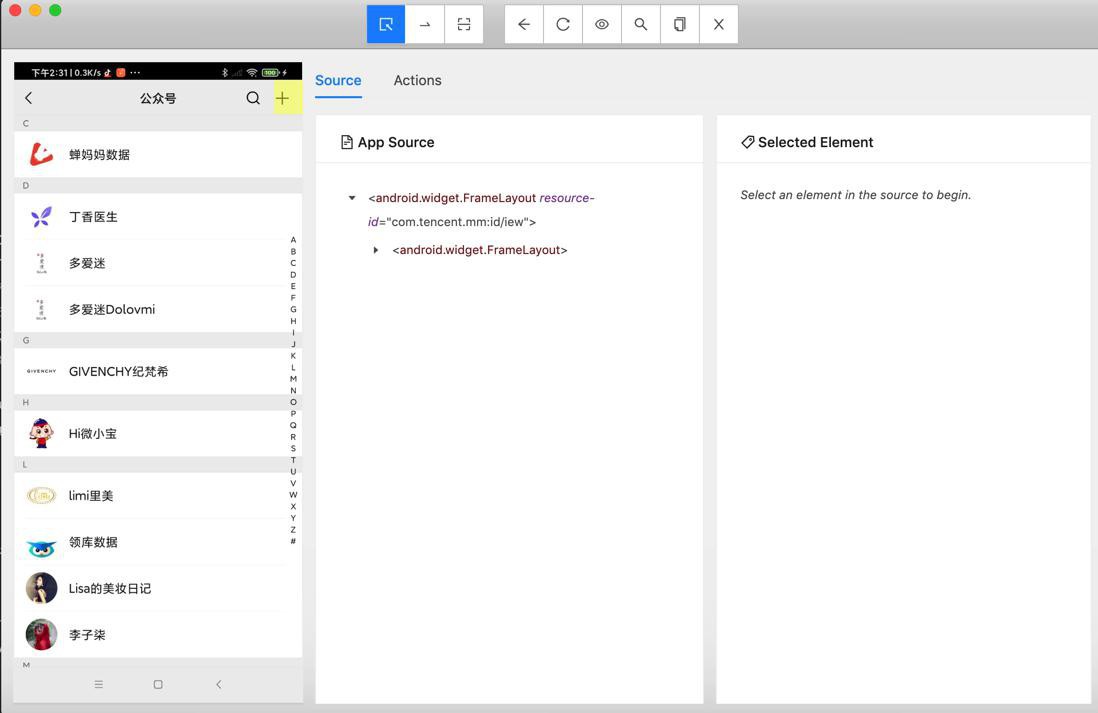Screen dimensions: 1098x713
Task: Jump to letter A in index bar
Action: (293, 240)
